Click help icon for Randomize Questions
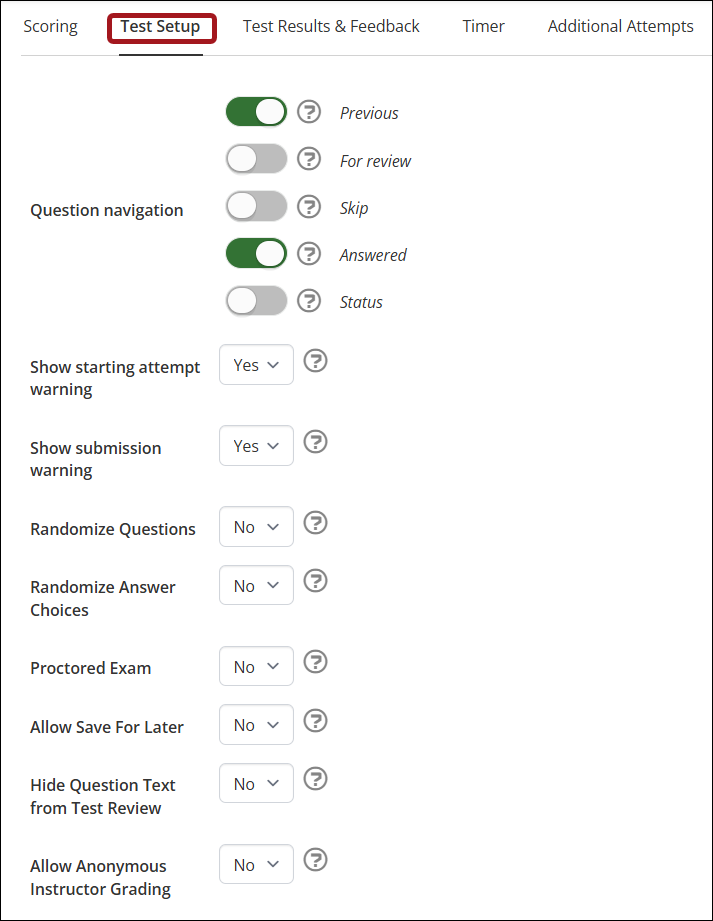Viewport: 713px width, 921px height. tap(315, 523)
